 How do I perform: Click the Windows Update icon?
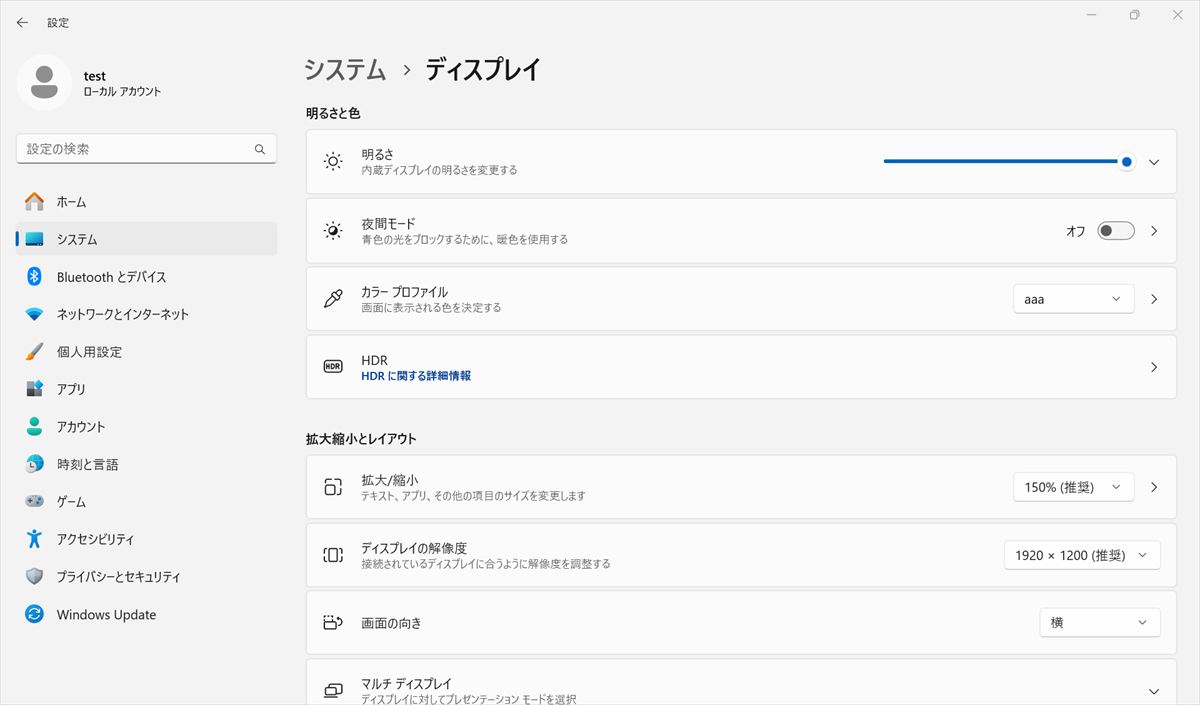tap(35, 615)
